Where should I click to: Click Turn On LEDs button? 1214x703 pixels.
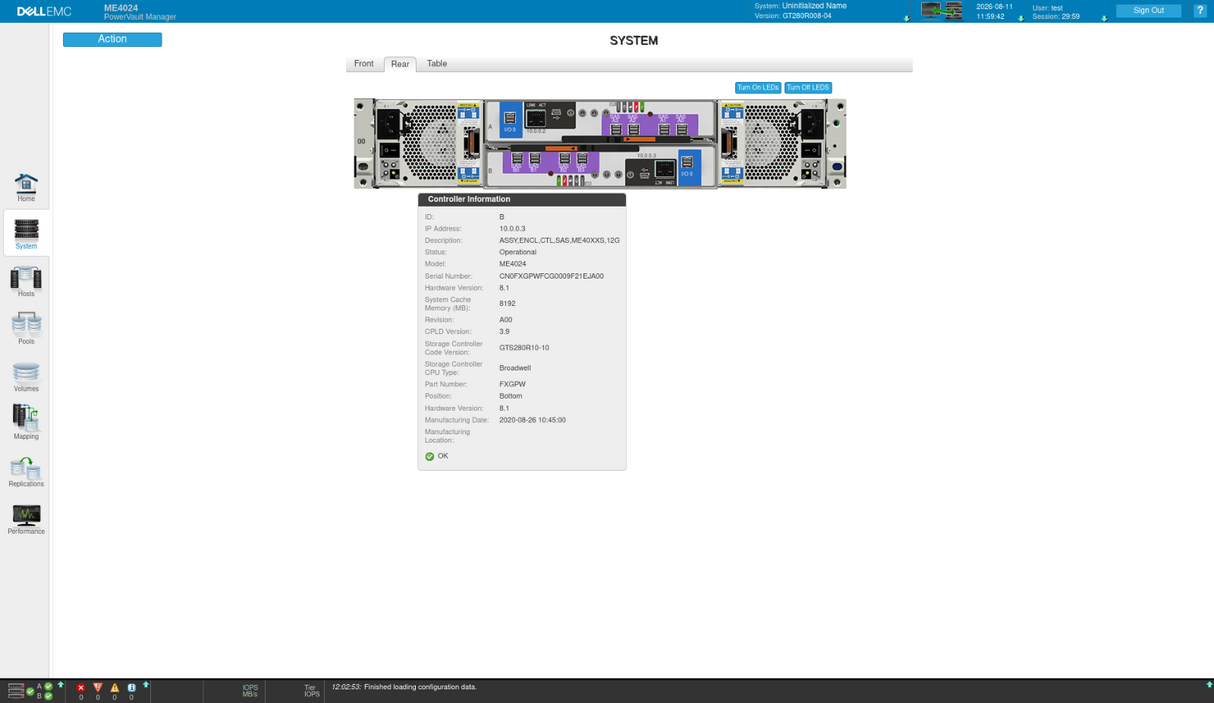(x=758, y=87)
